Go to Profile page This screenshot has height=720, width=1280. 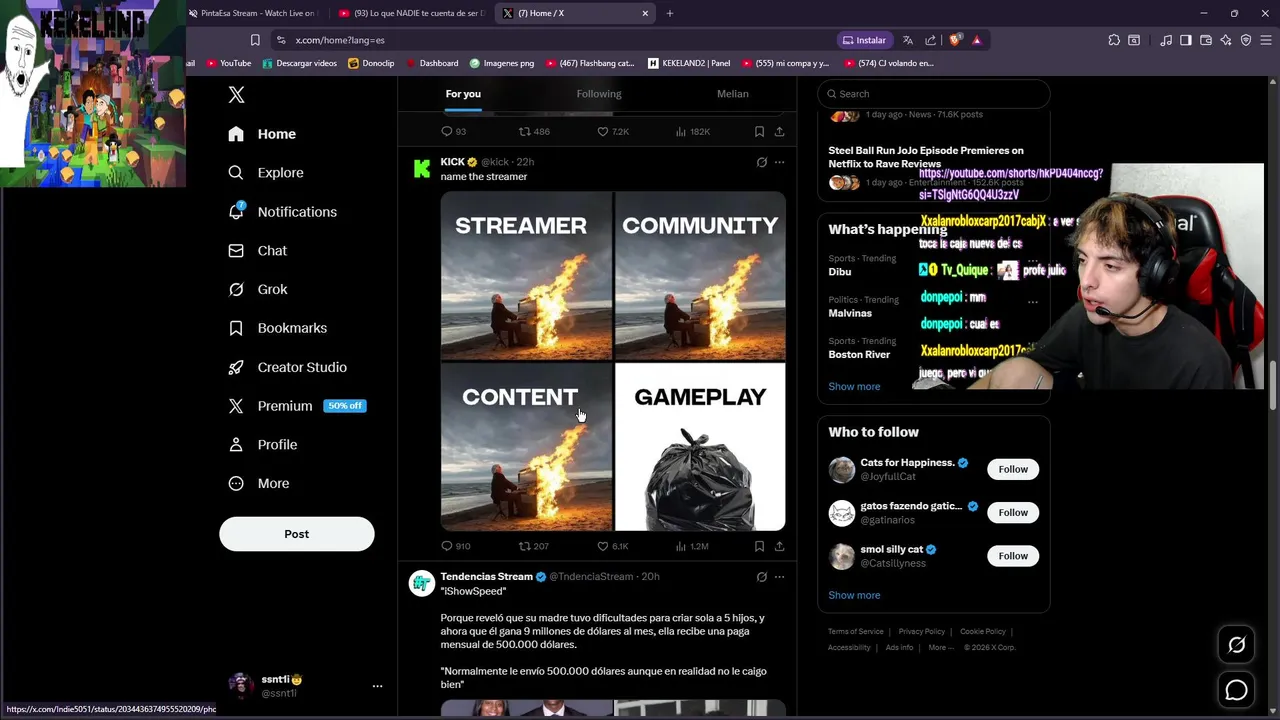(263, 445)
